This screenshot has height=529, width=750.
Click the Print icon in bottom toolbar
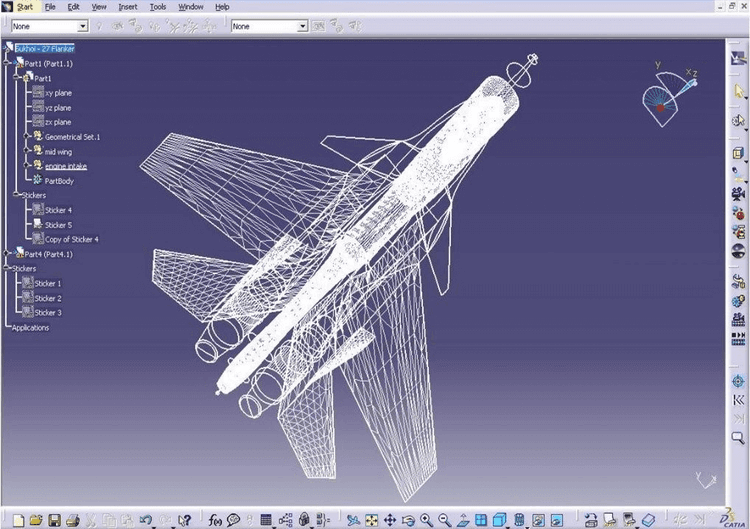click(x=73, y=520)
